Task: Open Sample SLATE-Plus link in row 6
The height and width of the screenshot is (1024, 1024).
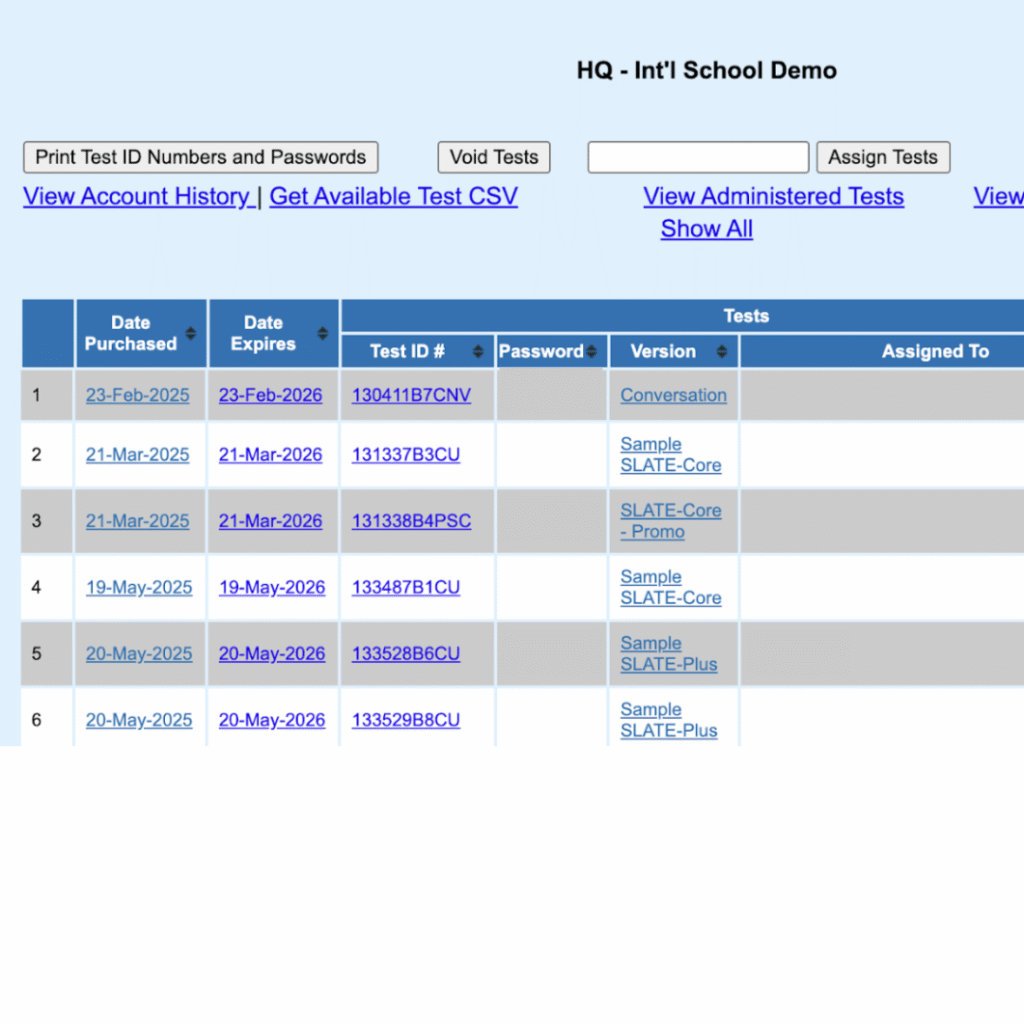Action: (x=668, y=720)
